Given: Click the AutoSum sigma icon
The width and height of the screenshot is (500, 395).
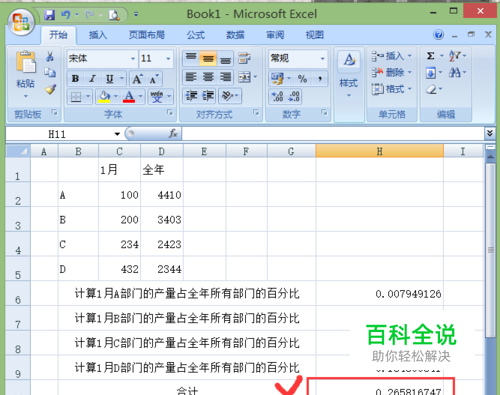Looking at the screenshot, I should (x=431, y=56).
